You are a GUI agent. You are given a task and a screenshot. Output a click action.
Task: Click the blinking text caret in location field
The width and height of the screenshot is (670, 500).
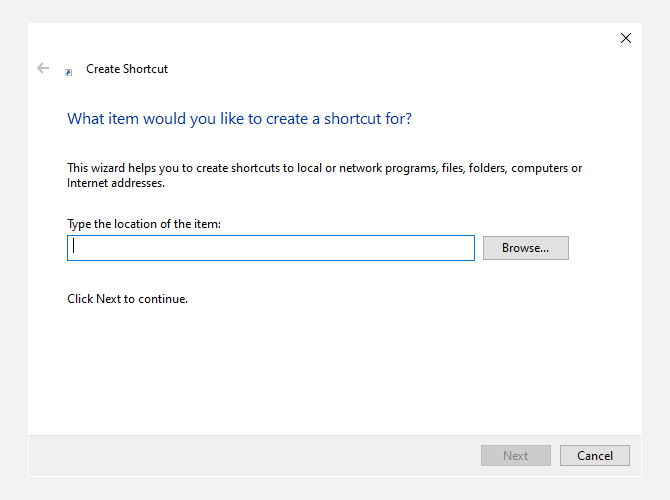point(74,248)
